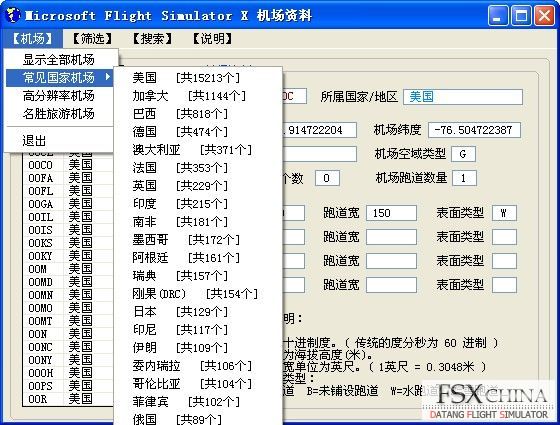Select 委内瑞拉 [共106个] in submenu
This screenshot has width=560, height=425.
click(198, 366)
